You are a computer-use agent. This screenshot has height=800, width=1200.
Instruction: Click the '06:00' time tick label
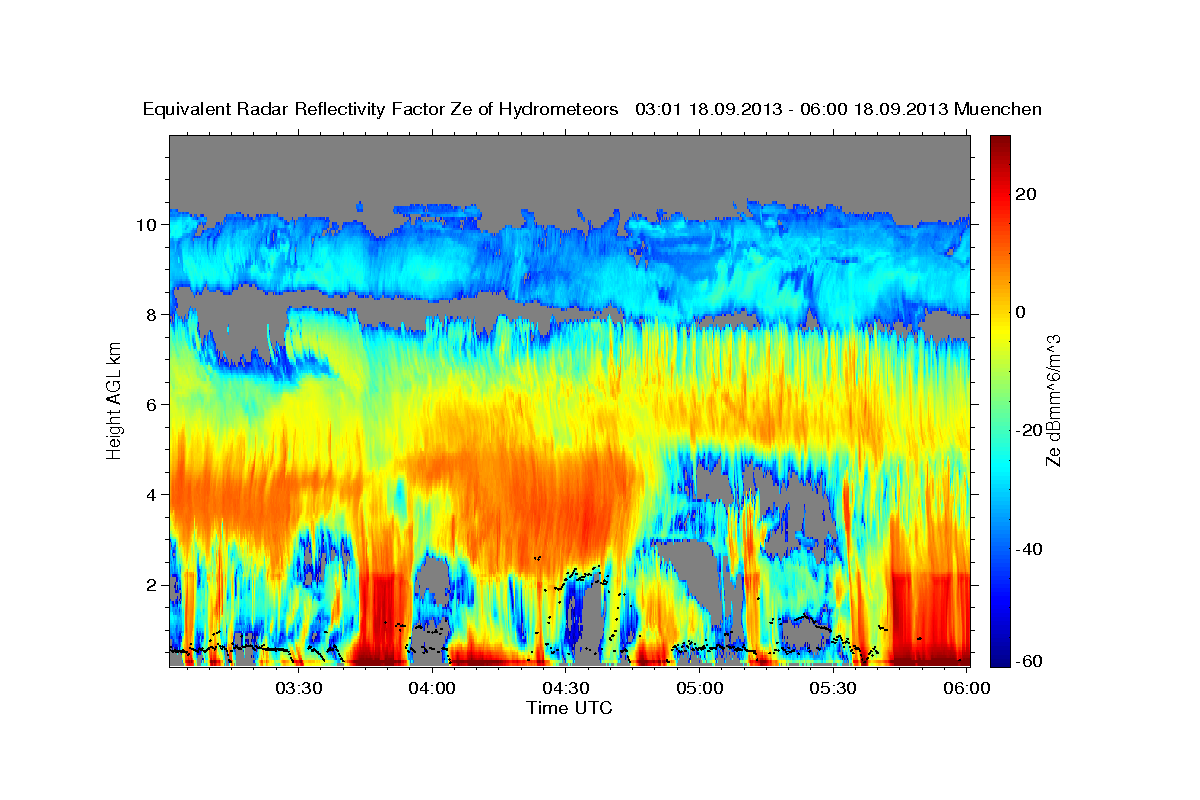(966, 688)
